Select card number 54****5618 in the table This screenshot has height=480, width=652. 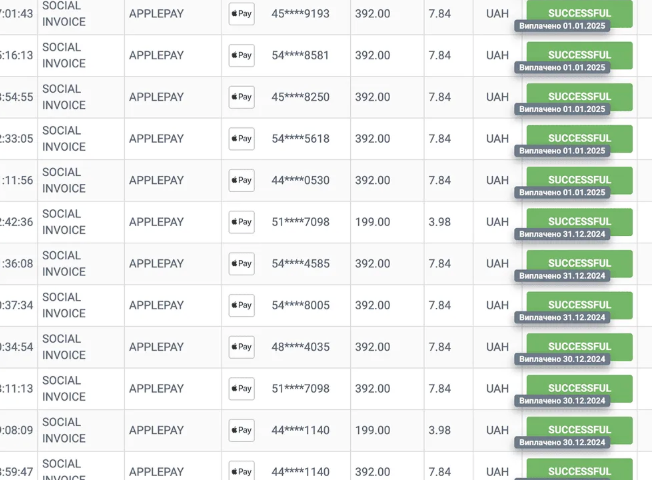300,139
